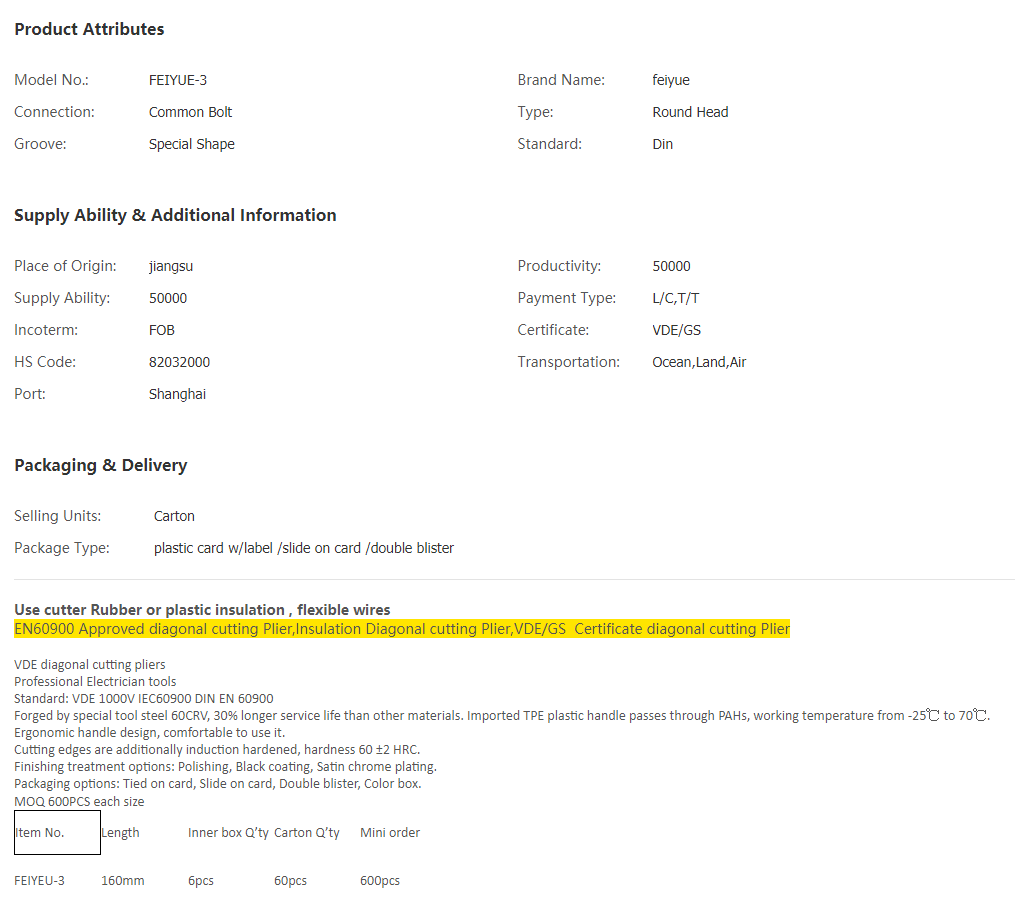Image resolution: width=1015 pixels, height=909 pixels.
Task: Click the HS Code value 82032000
Action: click(179, 362)
